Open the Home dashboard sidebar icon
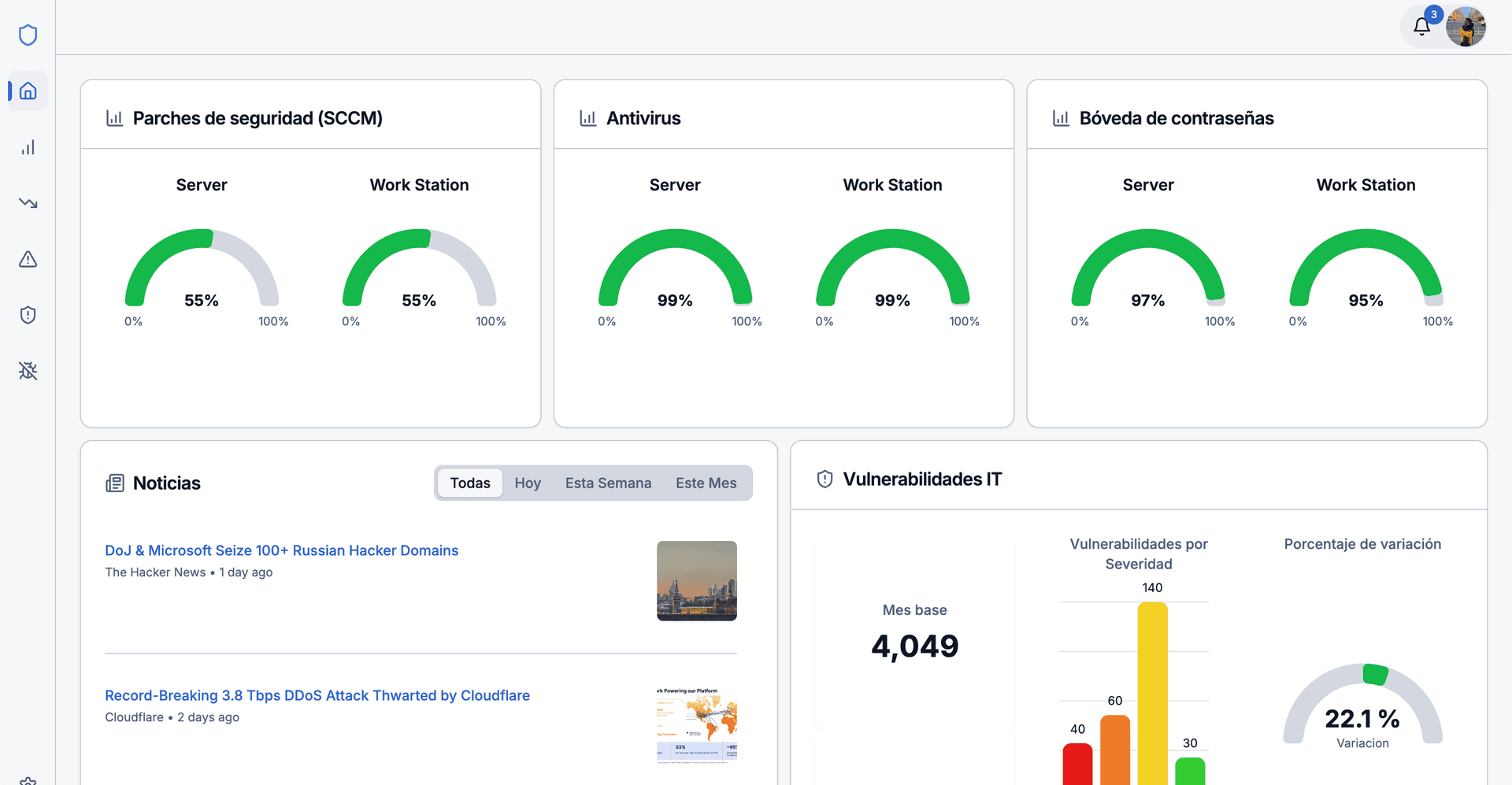Screen dimensions: 1512x785 pos(28,91)
